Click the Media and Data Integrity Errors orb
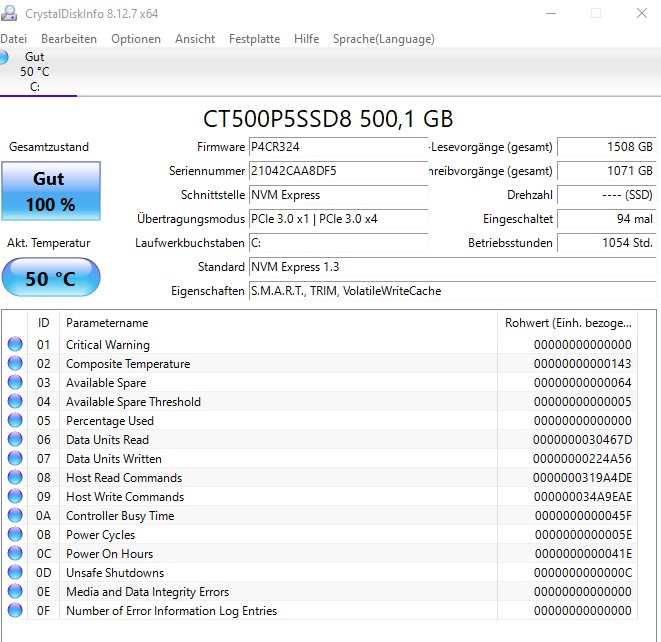This screenshot has width=661, height=642. point(15,591)
